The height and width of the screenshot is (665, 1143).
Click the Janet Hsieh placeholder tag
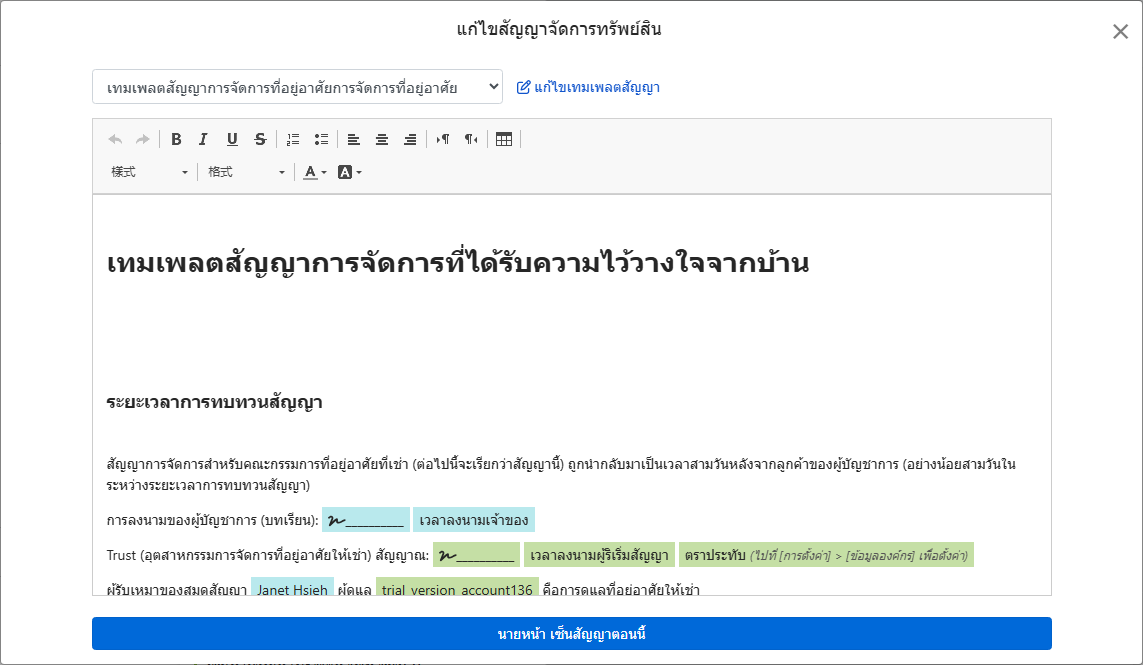(292, 587)
